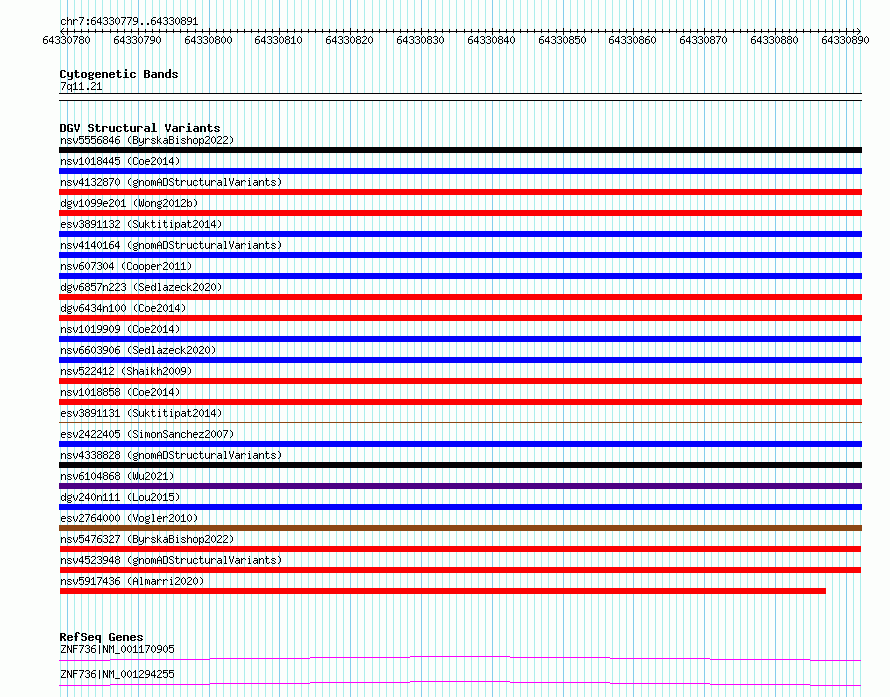Click the 64330830 ruler coordinate
Image resolution: width=890 pixels, height=697 pixels.
click(420, 40)
